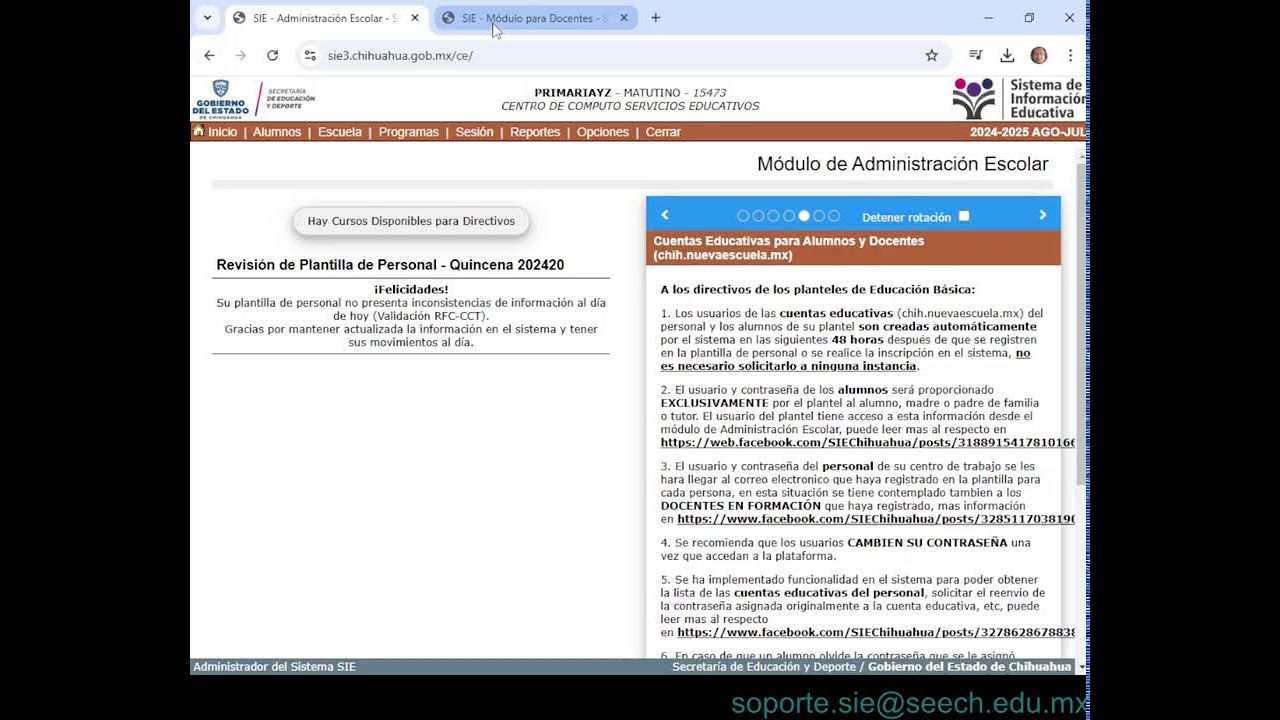
Task: Click the Sistema de Información Educativa logo
Action: [x=1018, y=99]
